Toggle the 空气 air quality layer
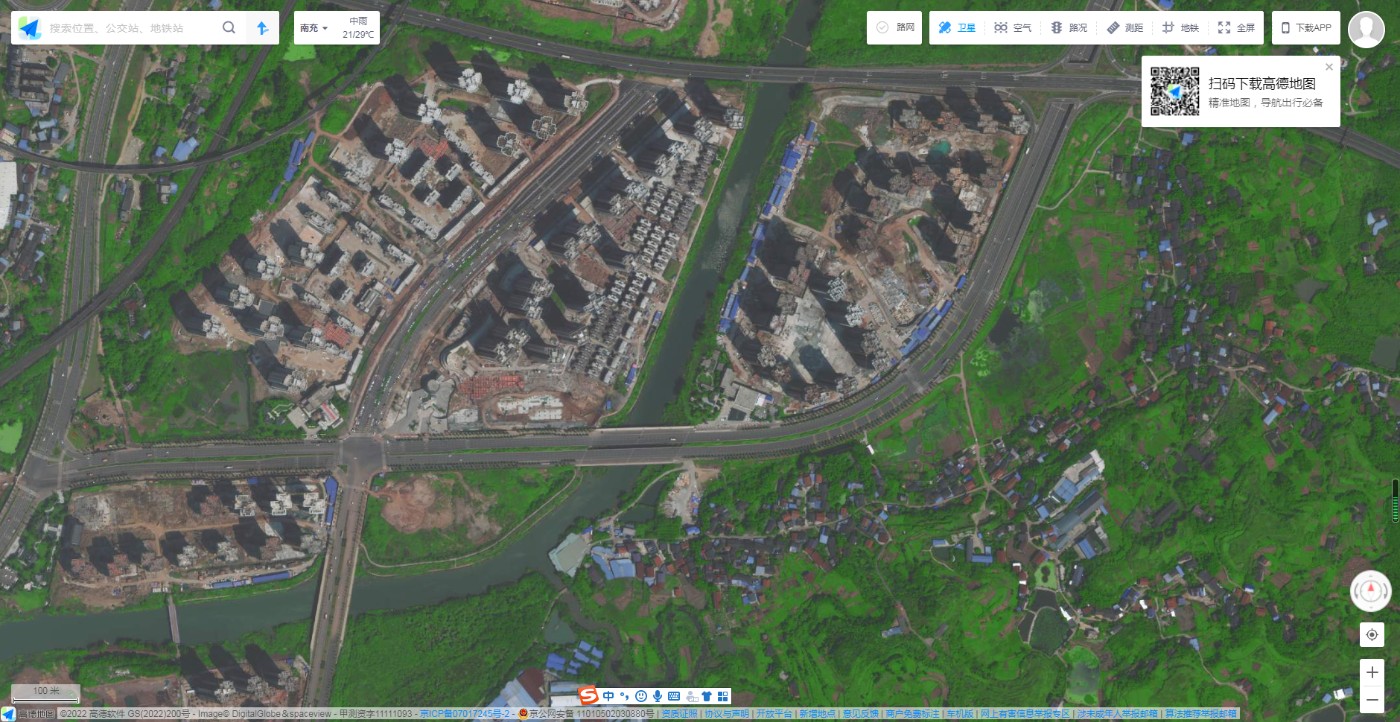This screenshot has width=1400, height=722. (x=1012, y=28)
